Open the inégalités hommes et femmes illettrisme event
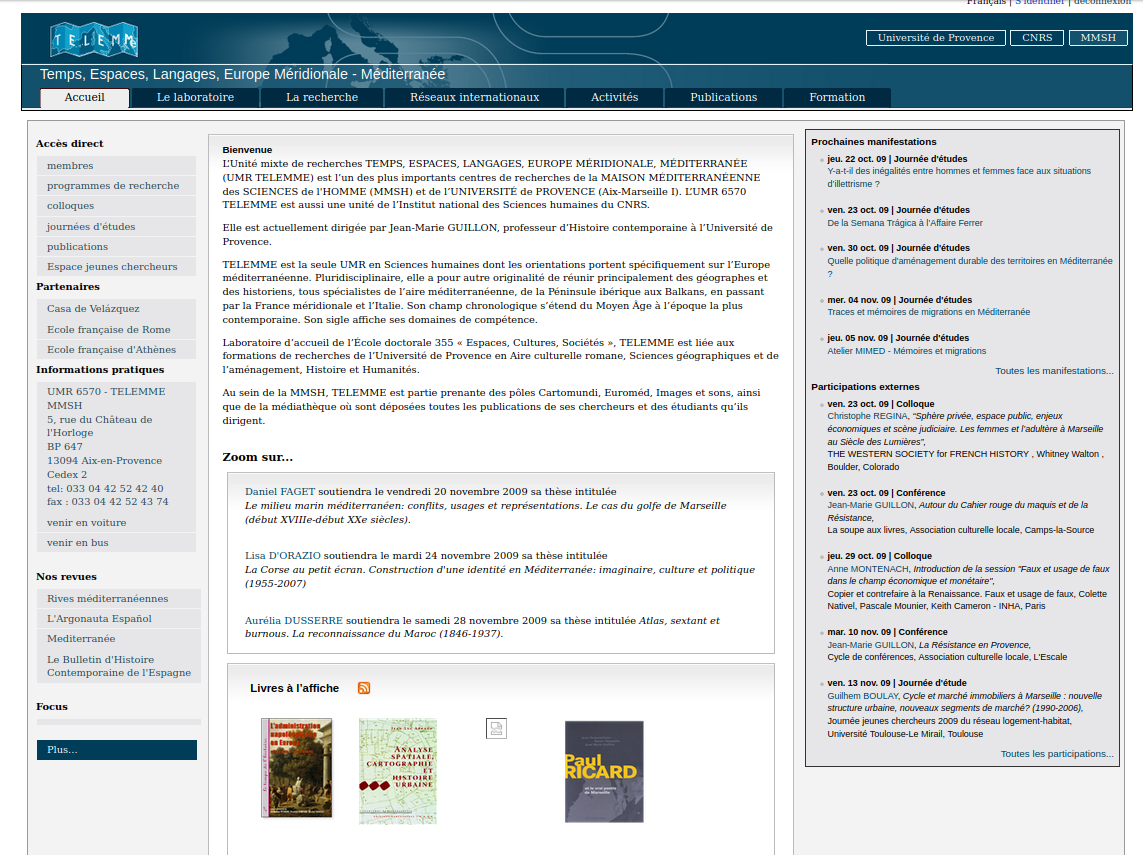The image size is (1143, 855). tap(959, 178)
